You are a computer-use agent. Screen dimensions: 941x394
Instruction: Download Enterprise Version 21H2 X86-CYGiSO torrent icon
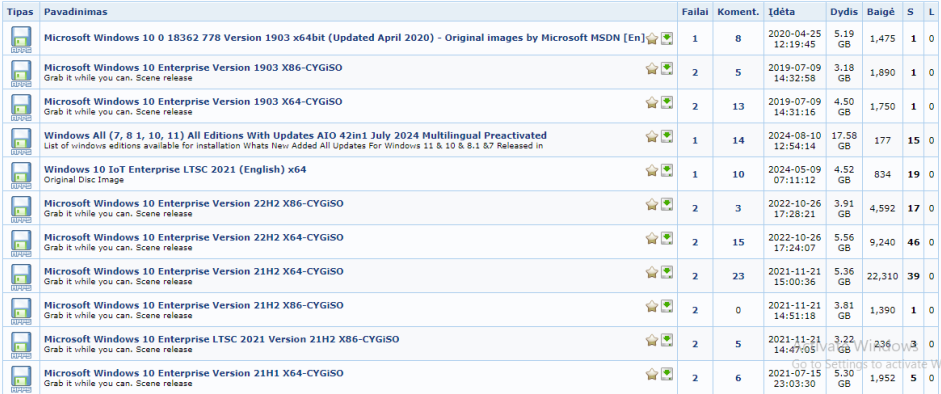tap(667, 305)
